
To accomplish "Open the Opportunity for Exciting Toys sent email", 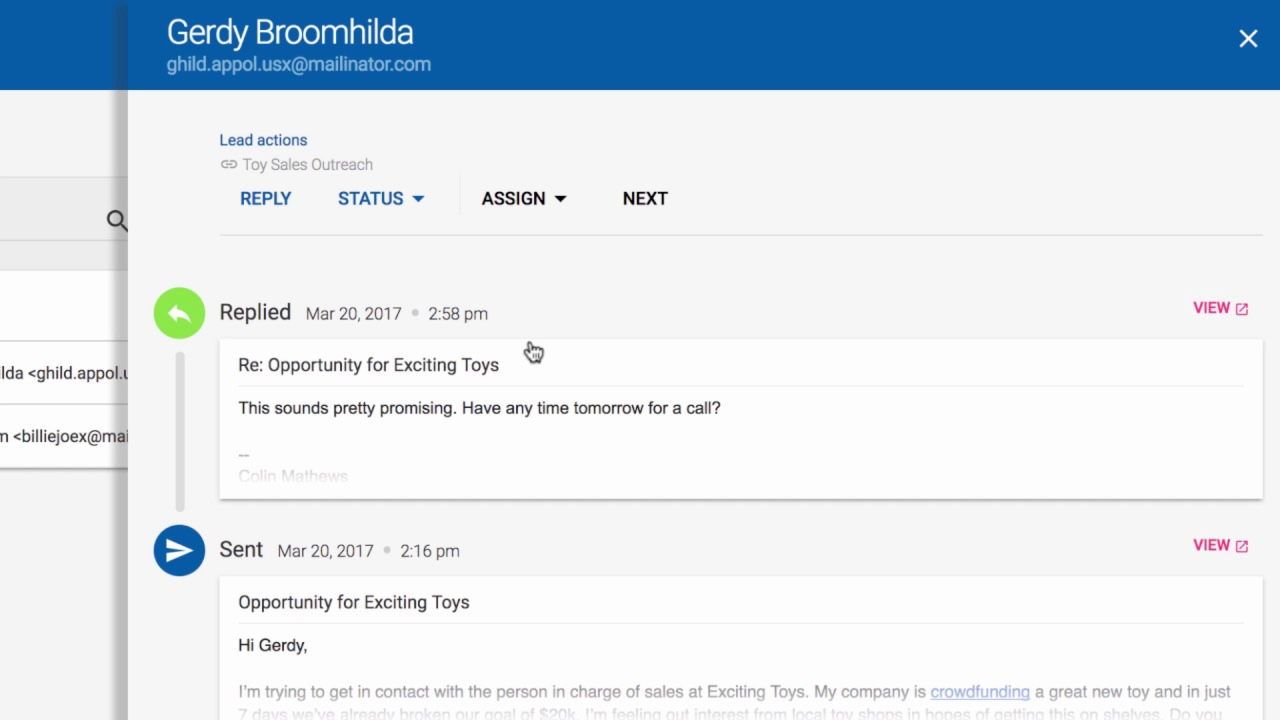I will click(x=353, y=602).
